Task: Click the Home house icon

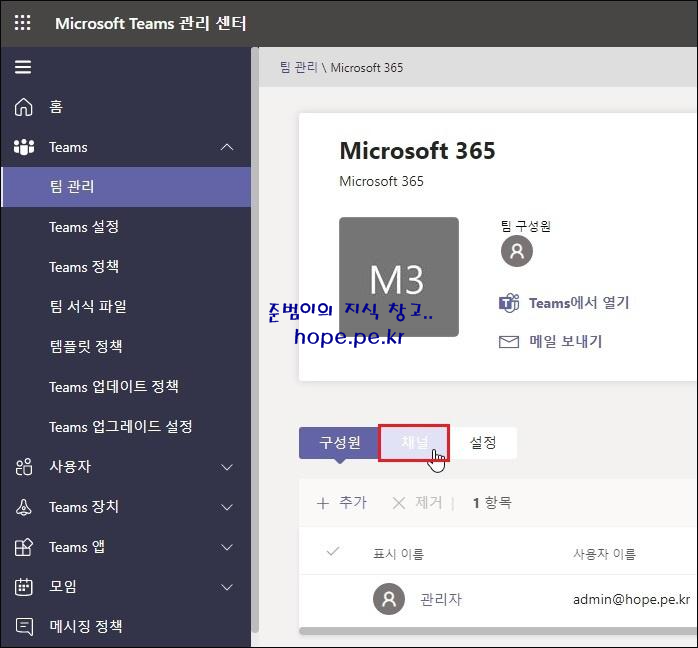Action: (24, 107)
